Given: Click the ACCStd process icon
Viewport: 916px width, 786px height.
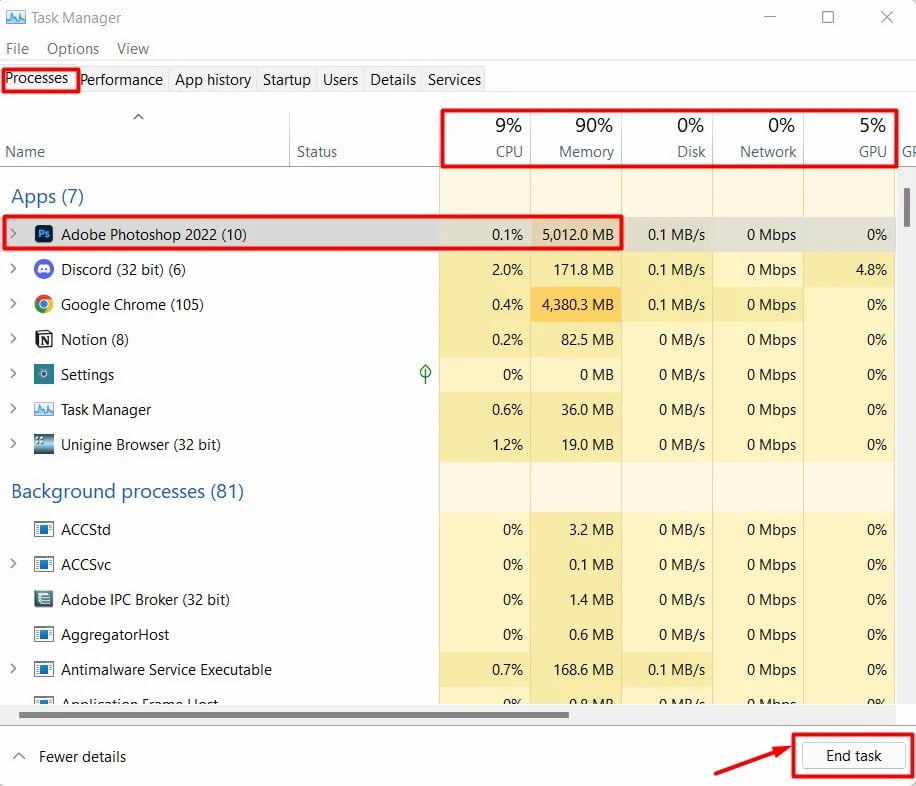Looking at the screenshot, I should (44, 529).
